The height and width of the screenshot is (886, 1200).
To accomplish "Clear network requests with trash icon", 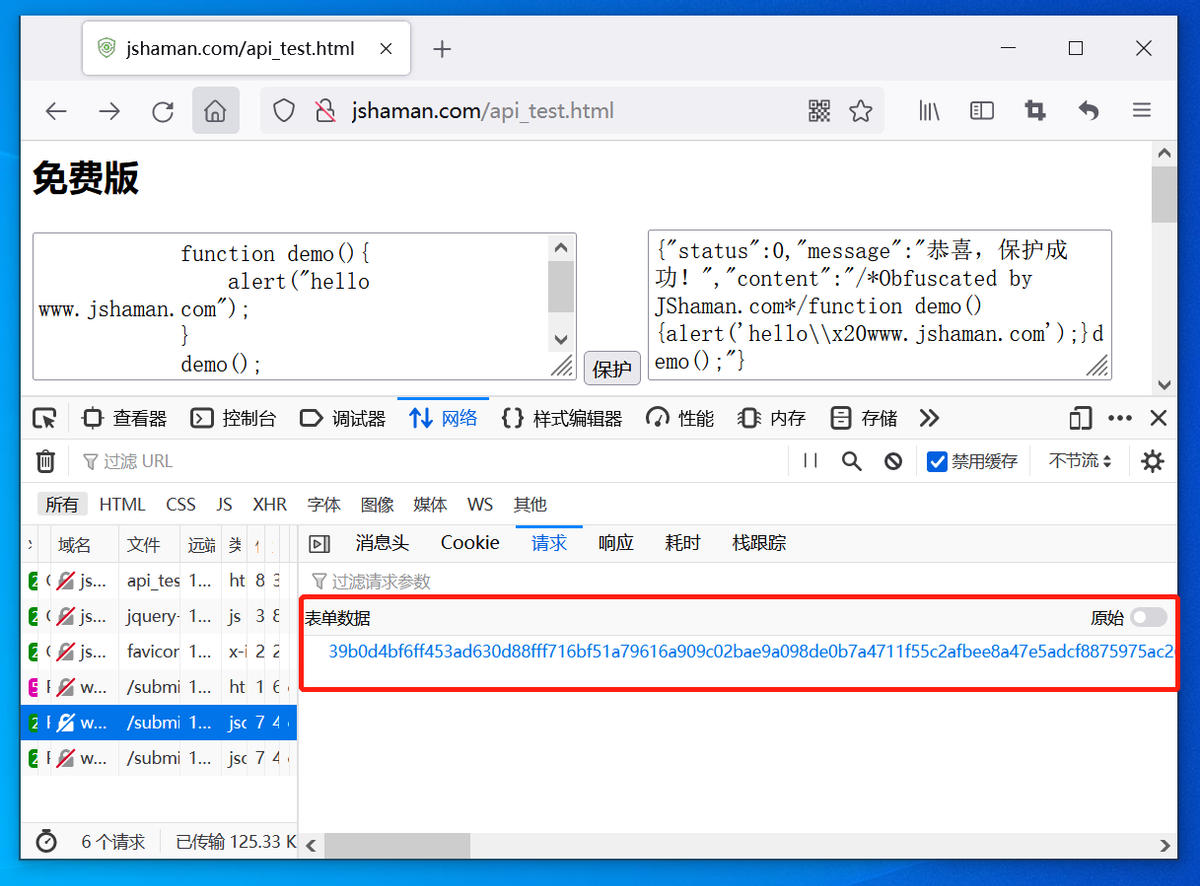I will [x=45, y=461].
